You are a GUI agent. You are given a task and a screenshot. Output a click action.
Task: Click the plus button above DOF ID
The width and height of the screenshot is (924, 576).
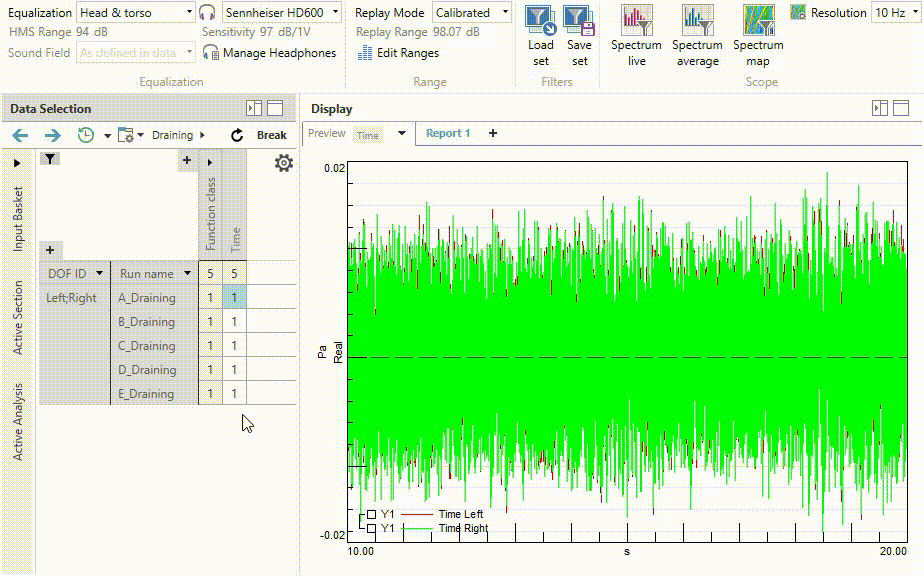pyautogui.click(x=50, y=251)
